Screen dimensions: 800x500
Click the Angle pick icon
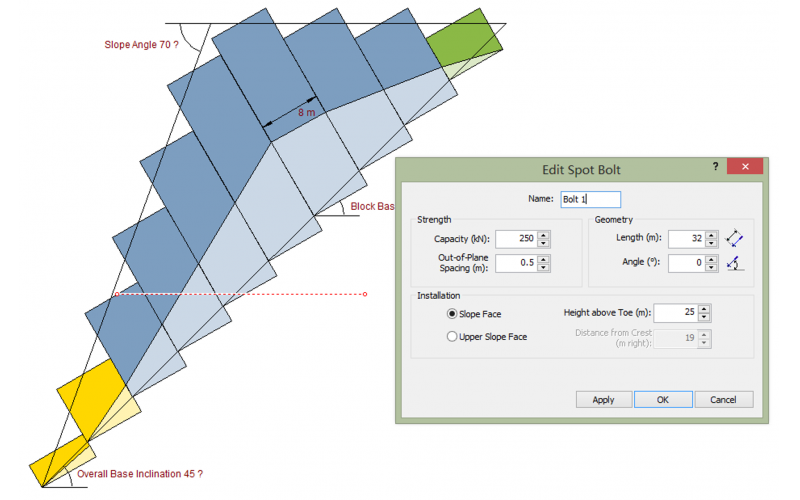click(735, 264)
